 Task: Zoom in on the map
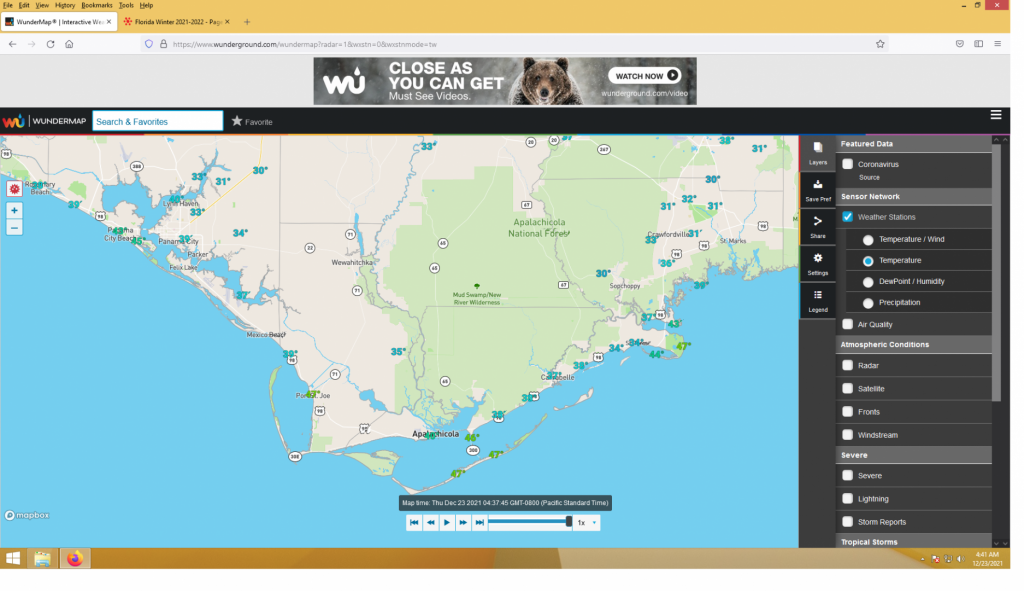point(14,210)
